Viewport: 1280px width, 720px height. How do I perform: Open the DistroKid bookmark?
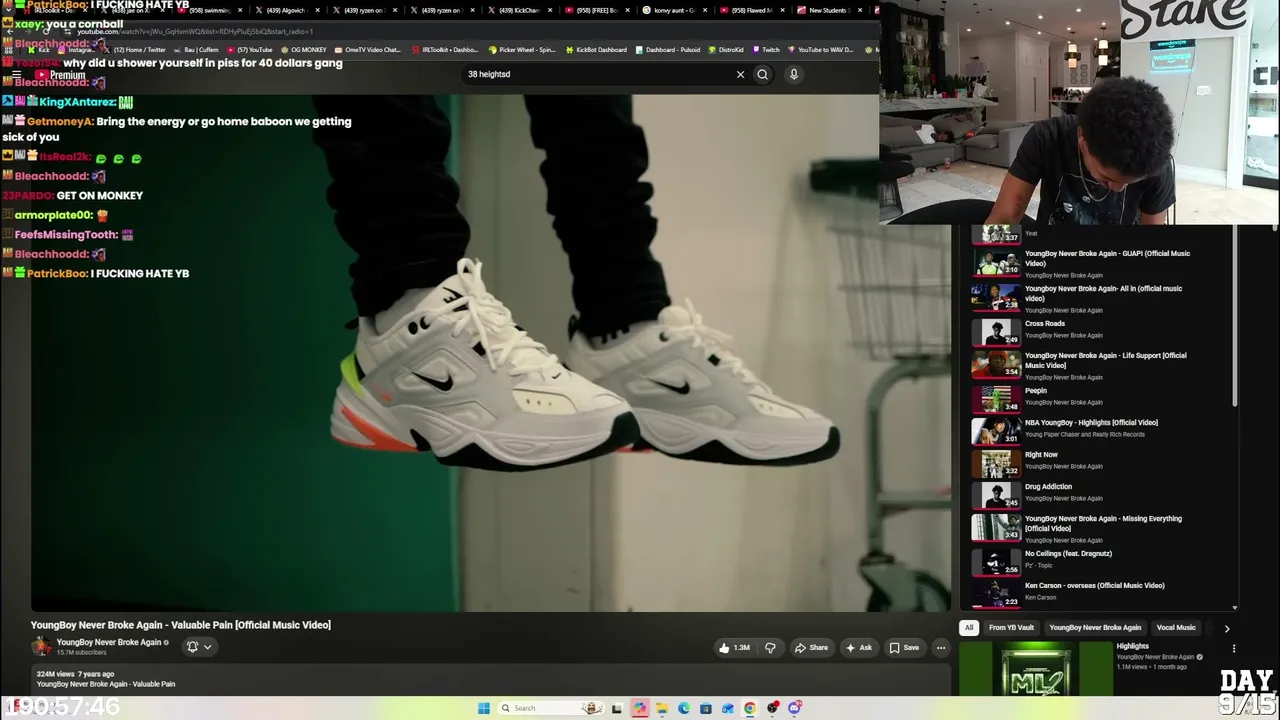coord(725,50)
